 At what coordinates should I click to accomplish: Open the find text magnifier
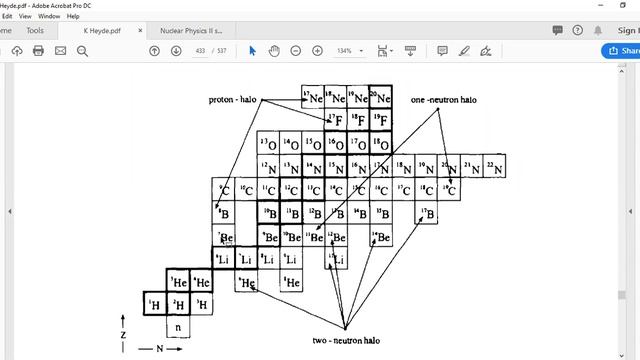82,51
